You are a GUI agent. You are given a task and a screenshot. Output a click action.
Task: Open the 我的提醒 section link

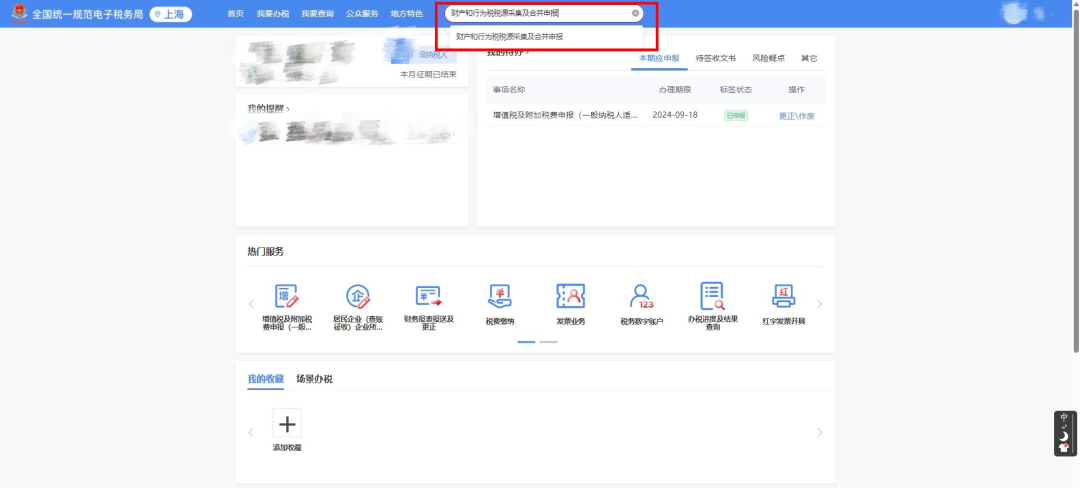click(268, 108)
